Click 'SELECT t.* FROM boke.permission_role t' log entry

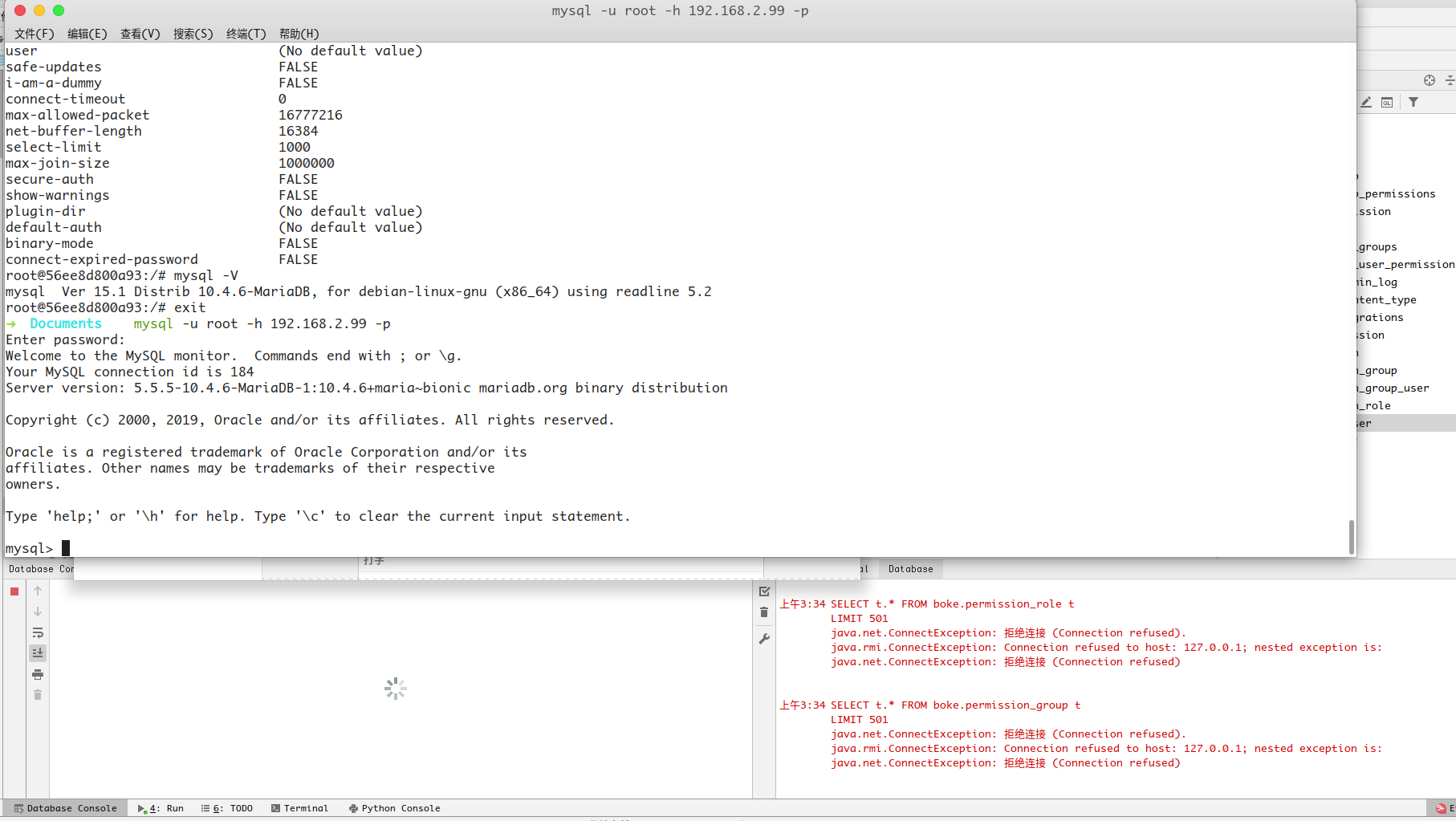(x=952, y=604)
